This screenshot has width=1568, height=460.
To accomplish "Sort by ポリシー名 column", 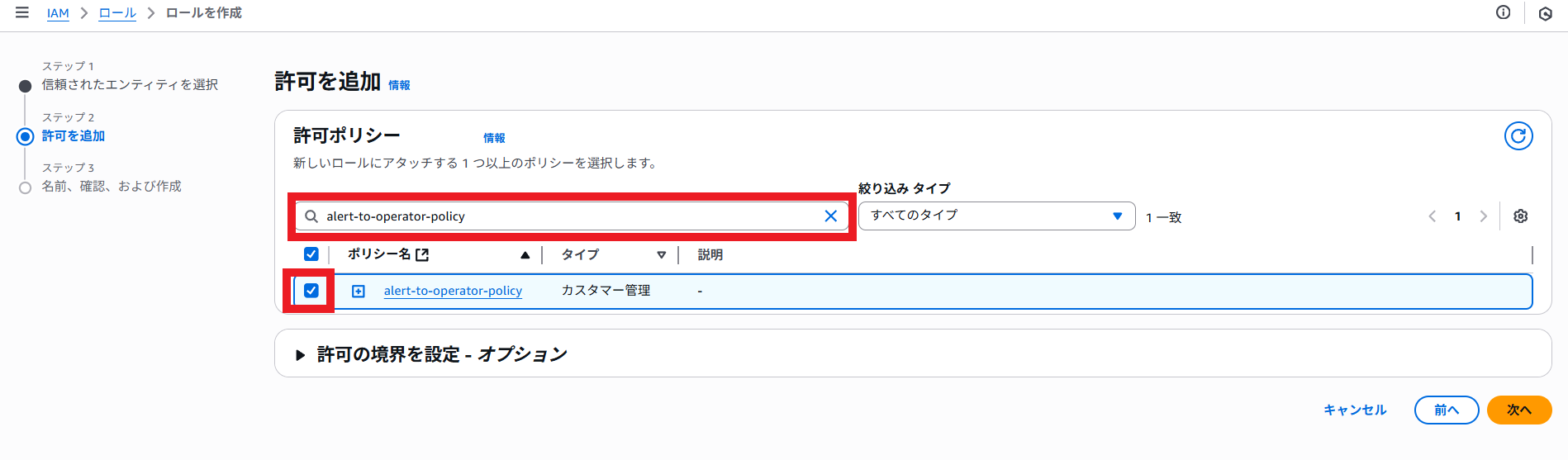I will 525,255.
